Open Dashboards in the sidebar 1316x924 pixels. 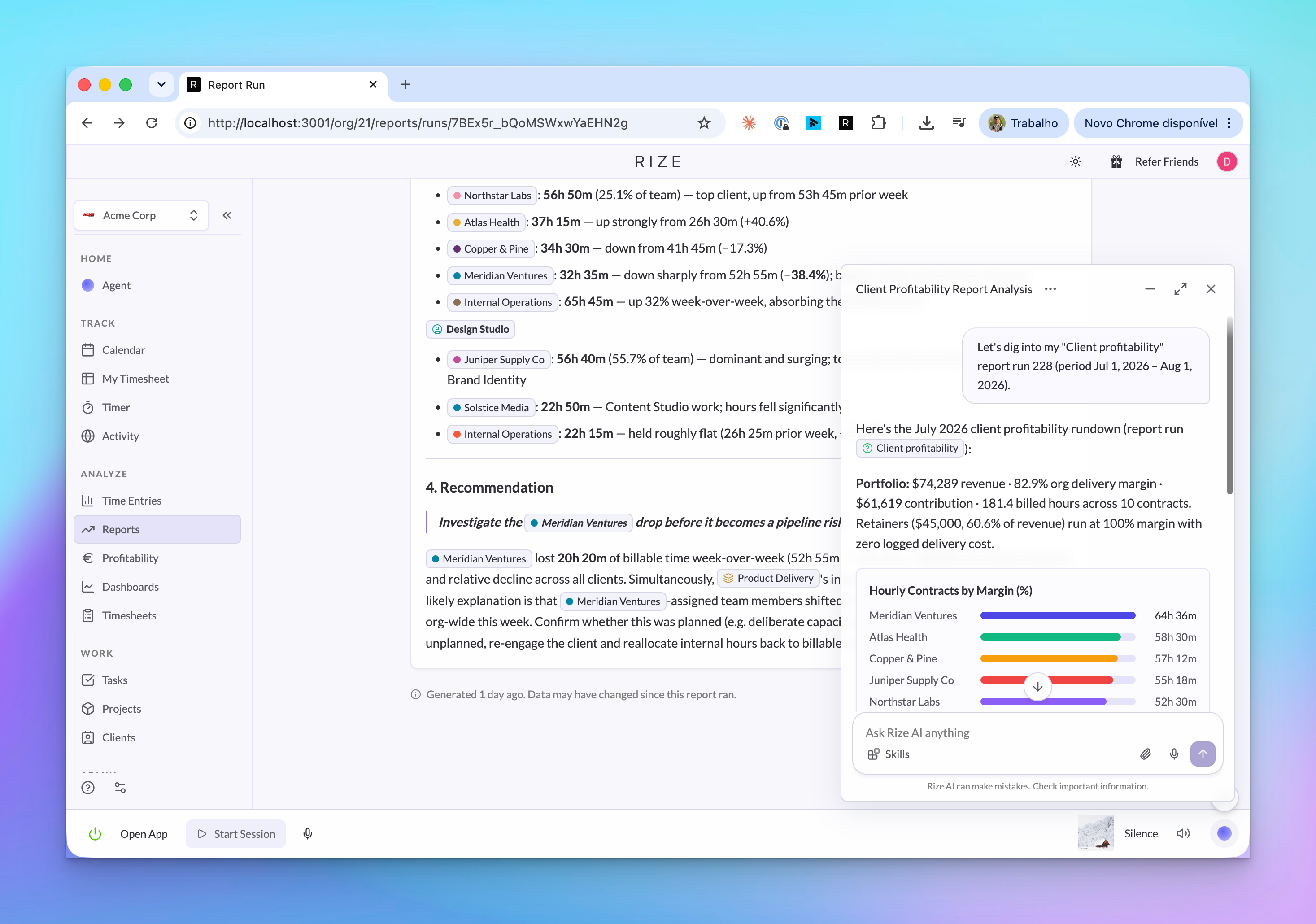pos(157,587)
